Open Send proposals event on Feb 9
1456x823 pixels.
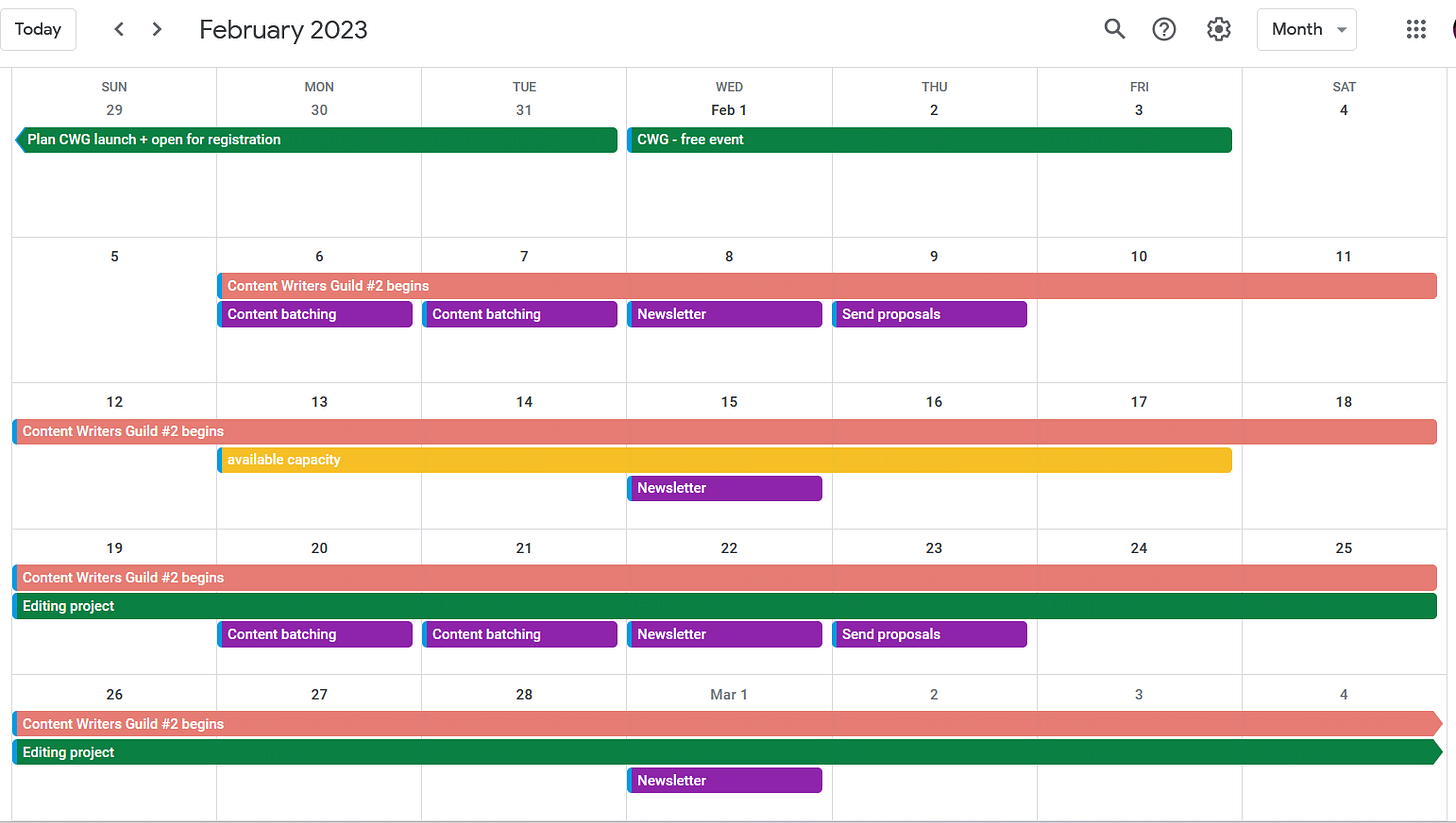[x=930, y=314]
